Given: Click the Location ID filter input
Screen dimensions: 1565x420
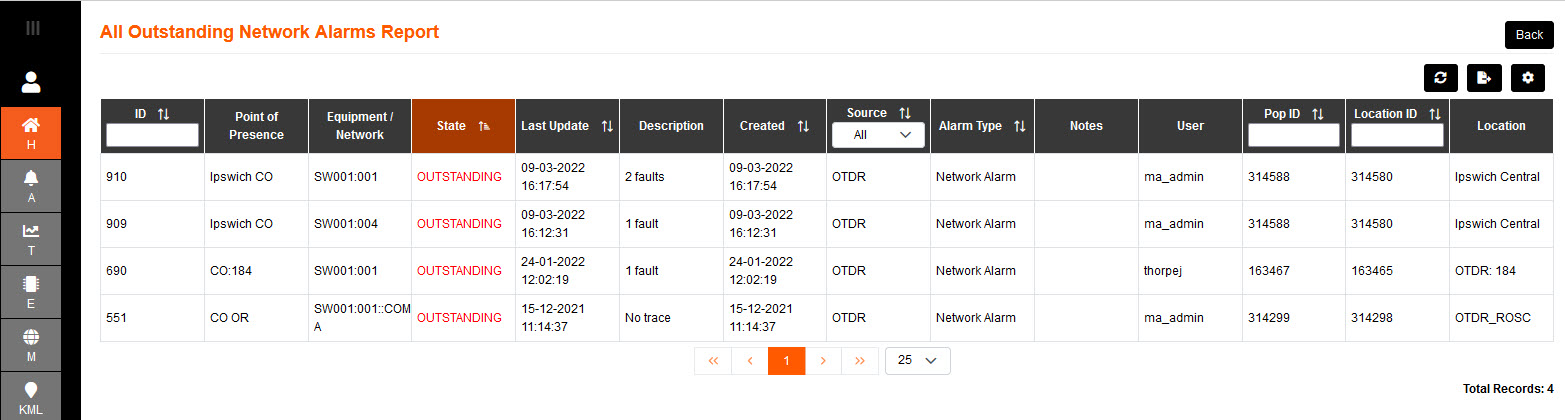Looking at the screenshot, I should pos(1397,135).
